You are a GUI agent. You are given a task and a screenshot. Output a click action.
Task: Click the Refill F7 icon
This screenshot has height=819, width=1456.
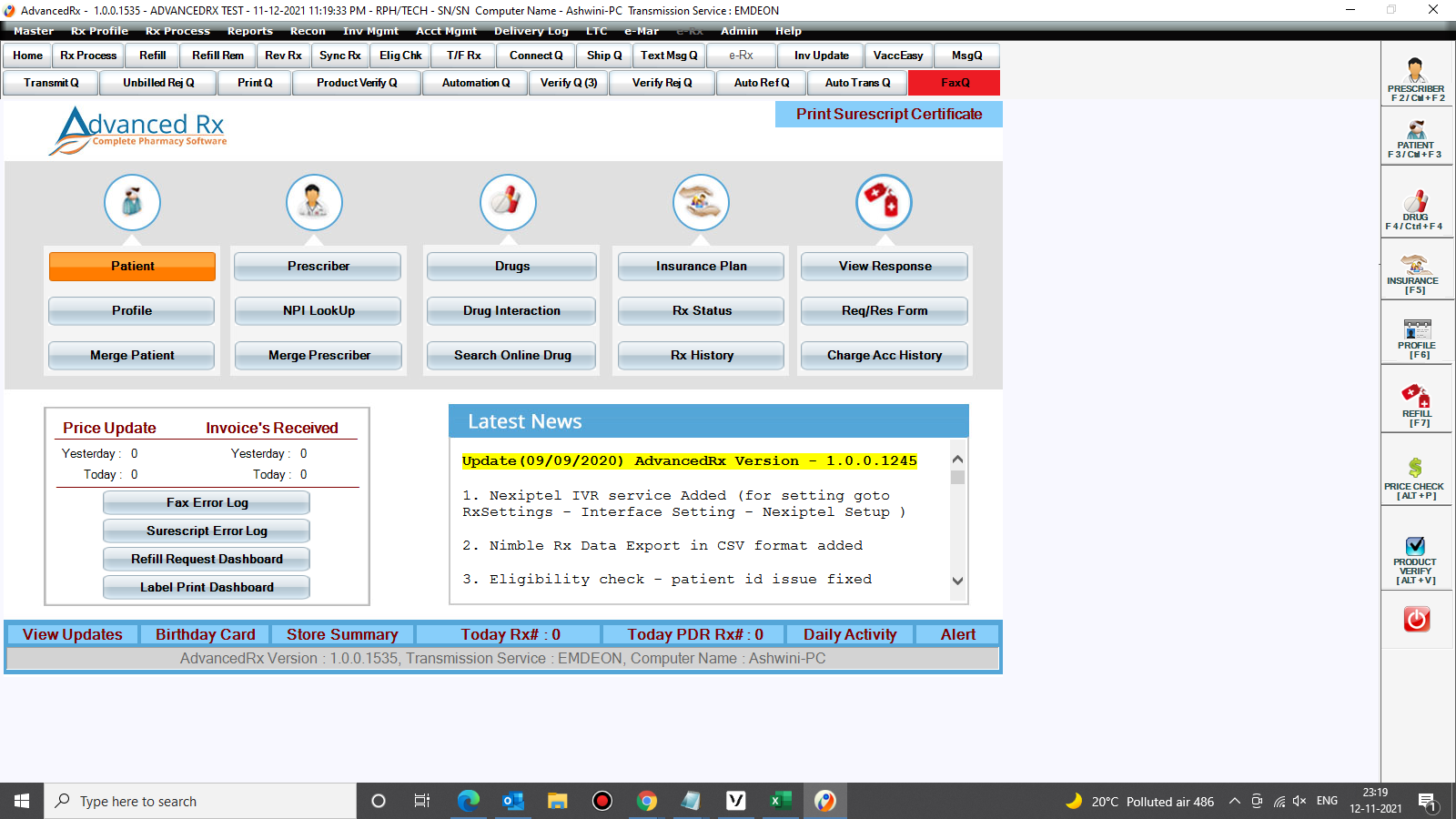(1416, 400)
